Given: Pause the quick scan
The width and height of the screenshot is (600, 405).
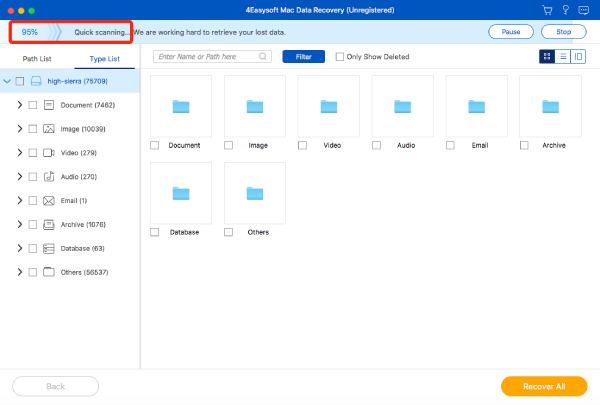Looking at the screenshot, I should click(x=511, y=32).
